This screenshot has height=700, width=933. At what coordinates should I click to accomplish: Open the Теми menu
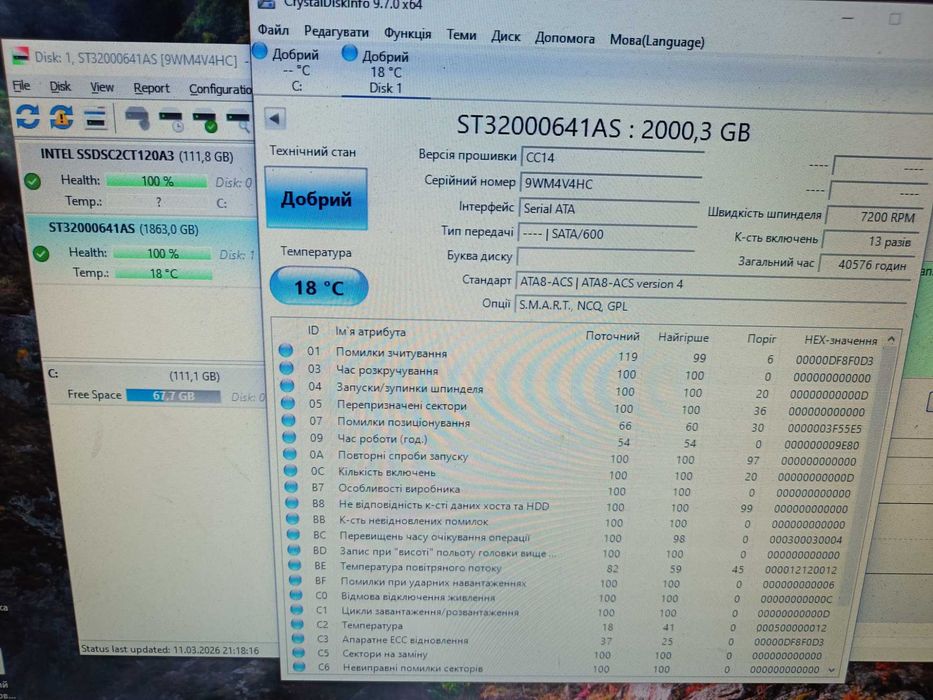click(x=461, y=35)
